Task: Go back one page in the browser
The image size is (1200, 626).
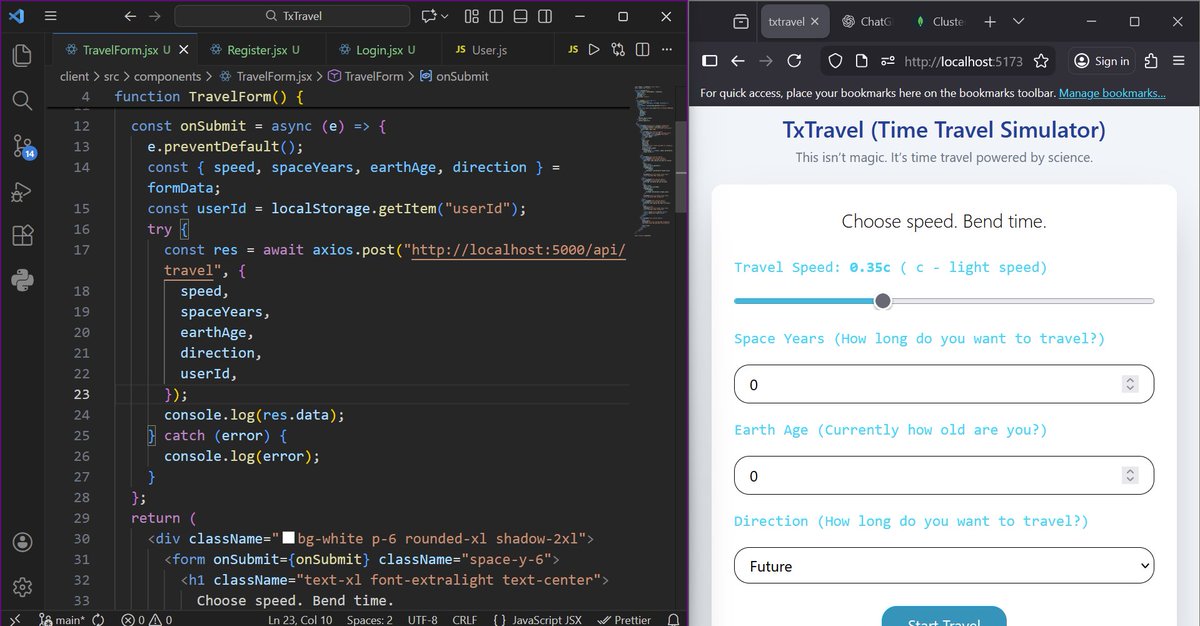Action: [738, 61]
